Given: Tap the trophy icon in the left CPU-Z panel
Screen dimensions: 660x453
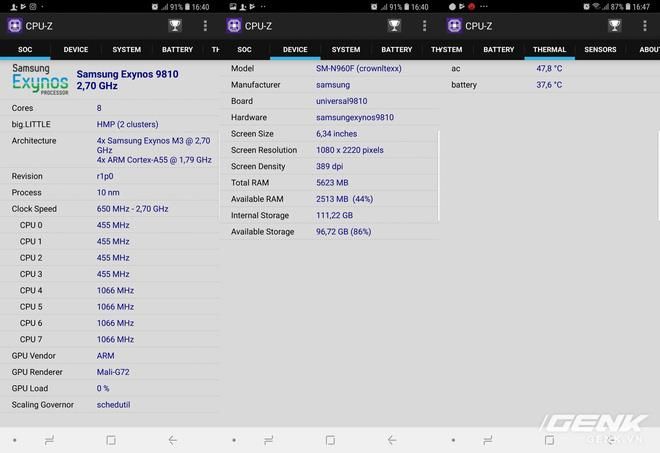Looking at the screenshot, I should 176,26.
